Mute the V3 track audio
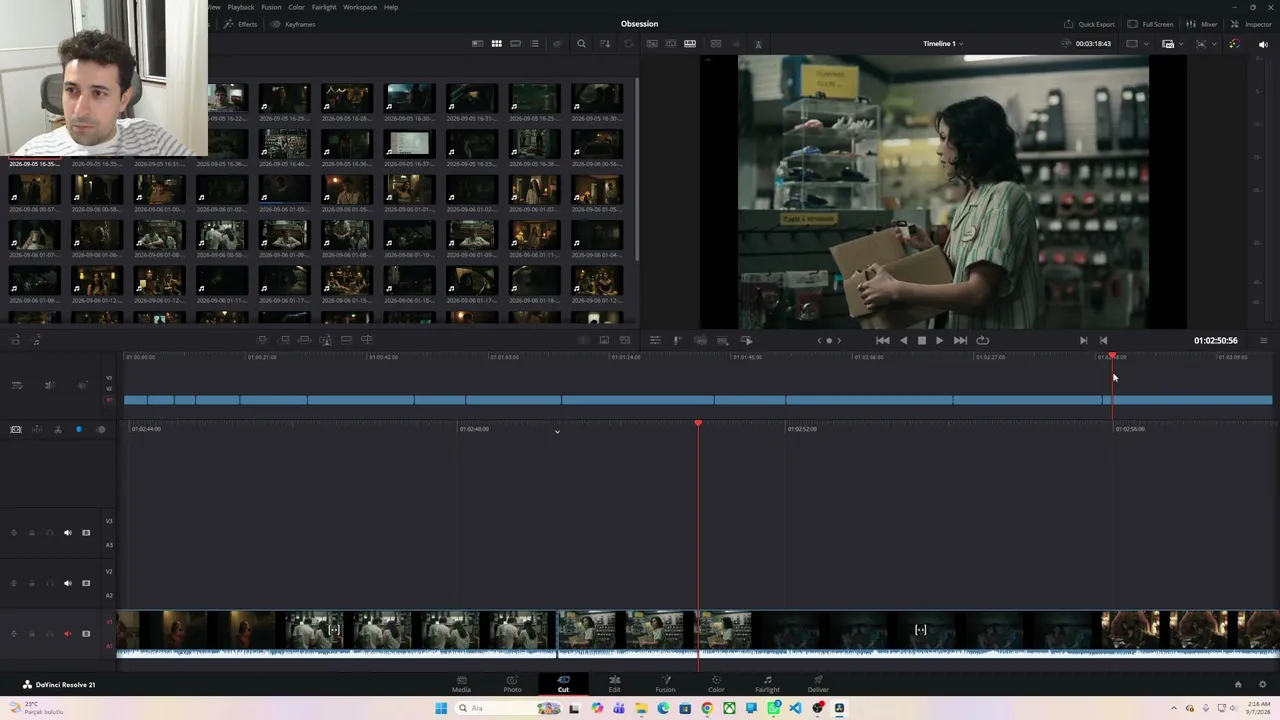 point(68,533)
